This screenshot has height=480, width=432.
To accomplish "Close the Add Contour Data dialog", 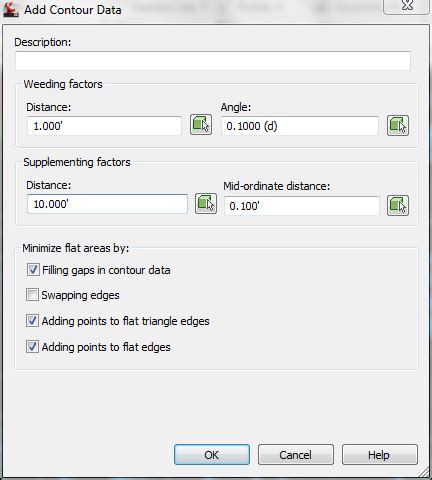I will 407,6.
